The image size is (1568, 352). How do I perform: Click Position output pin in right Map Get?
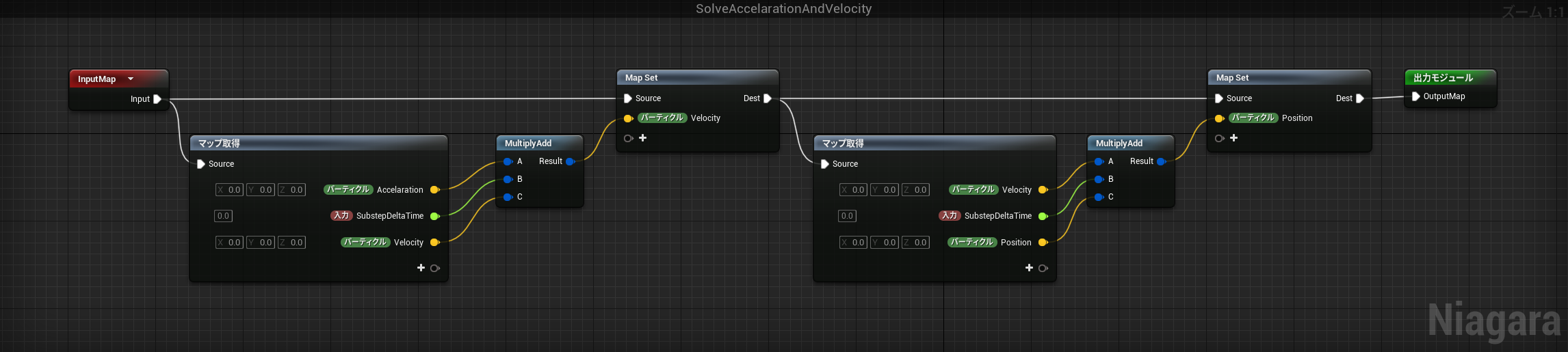[x=1043, y=243]
